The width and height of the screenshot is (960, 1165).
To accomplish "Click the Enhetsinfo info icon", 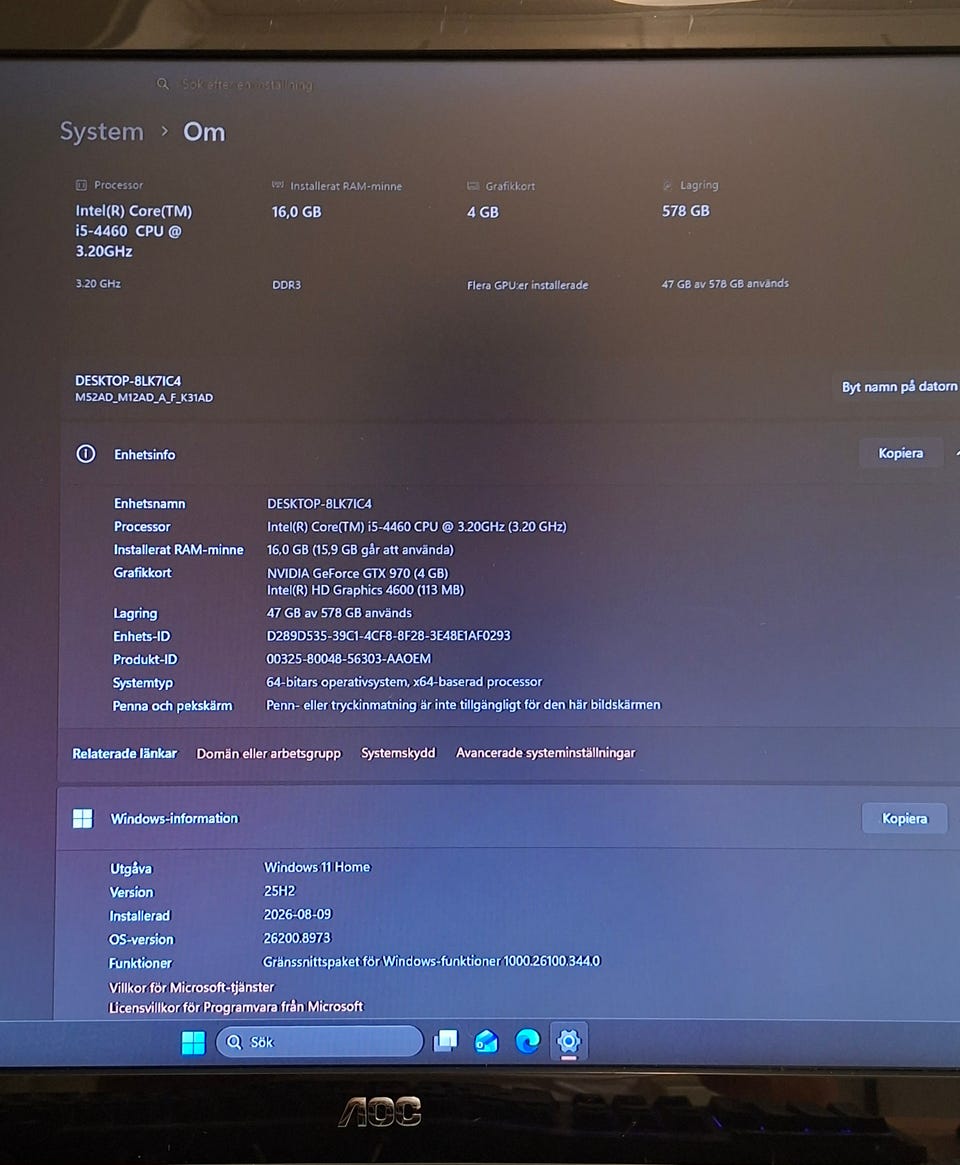I will [85, 454].
